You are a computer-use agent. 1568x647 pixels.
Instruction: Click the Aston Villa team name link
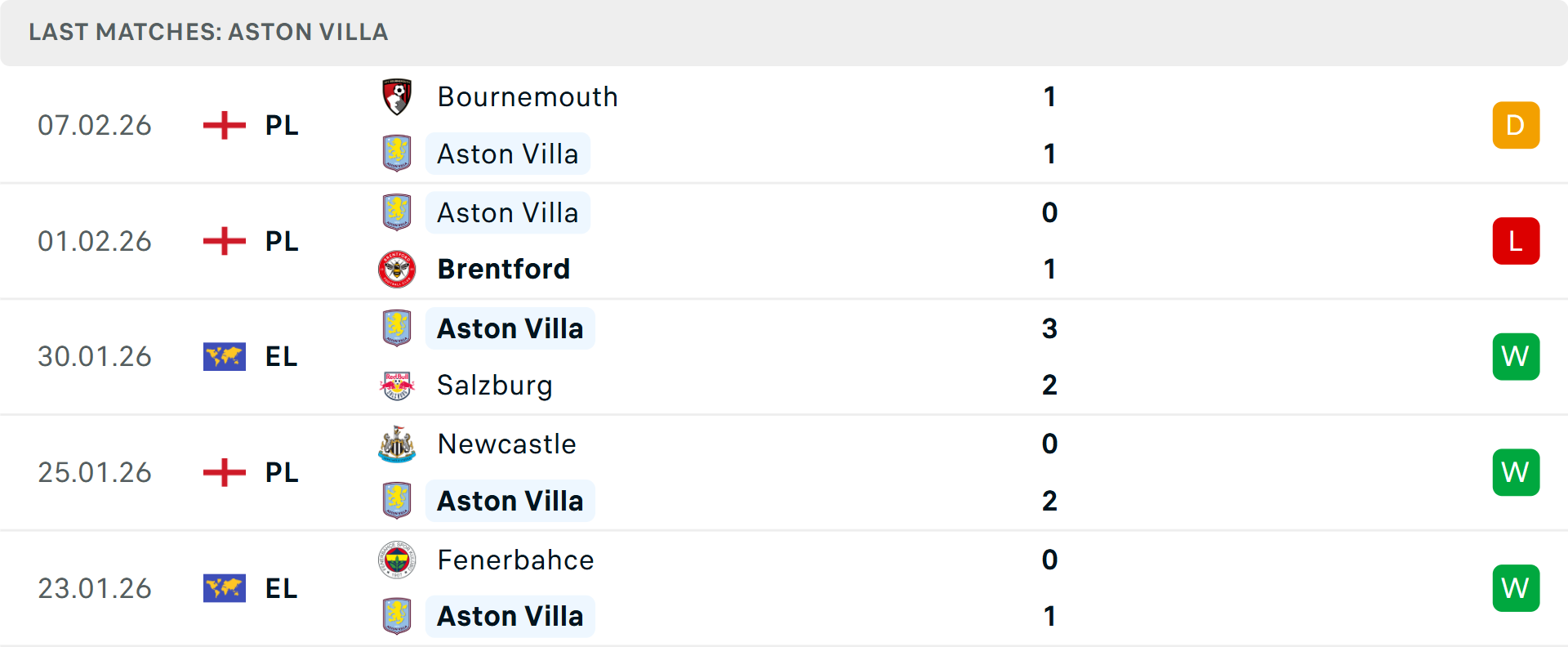point(508,154)
